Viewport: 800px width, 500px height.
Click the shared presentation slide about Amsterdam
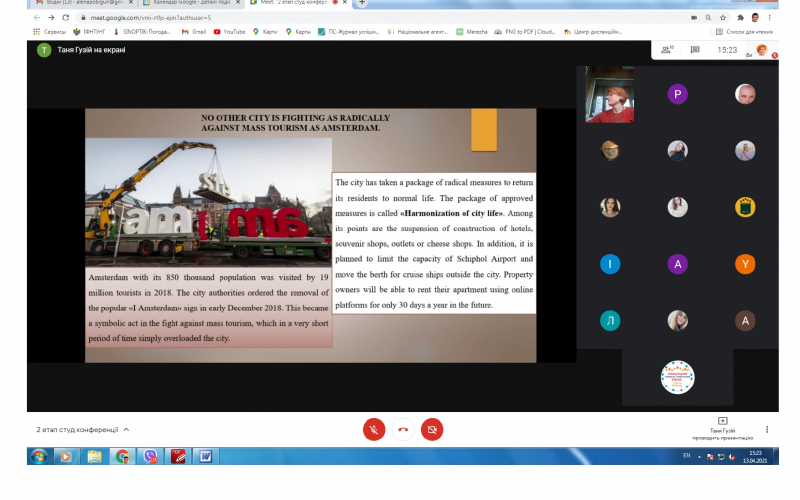(310, 235)
